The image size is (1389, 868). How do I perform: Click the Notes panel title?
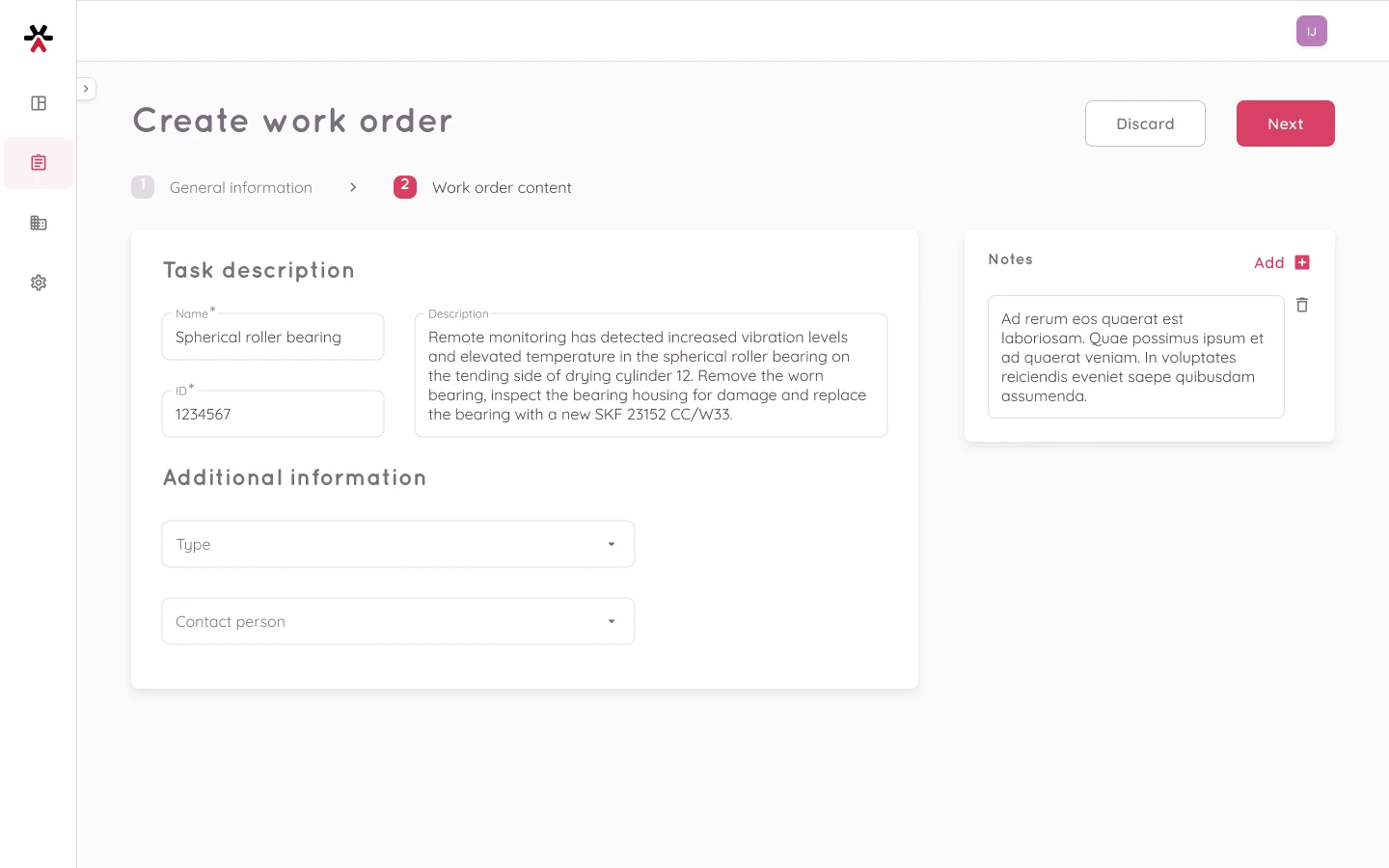pyautogui.click(x=1011, y=259)
